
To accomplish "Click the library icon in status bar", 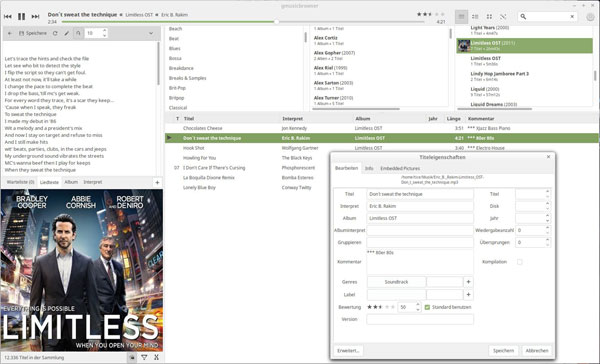I will coord(132,357).
